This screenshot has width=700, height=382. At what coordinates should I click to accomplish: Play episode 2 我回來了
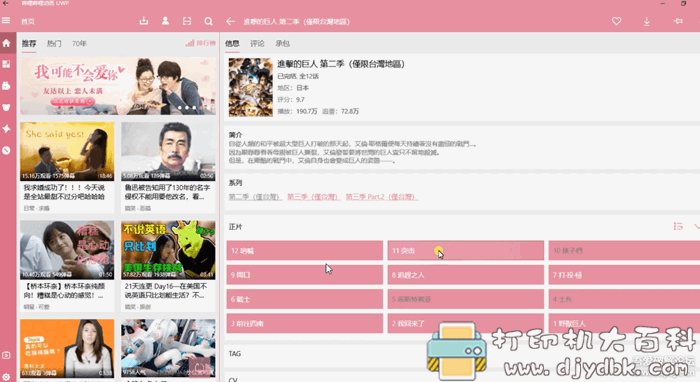point(466,323)
